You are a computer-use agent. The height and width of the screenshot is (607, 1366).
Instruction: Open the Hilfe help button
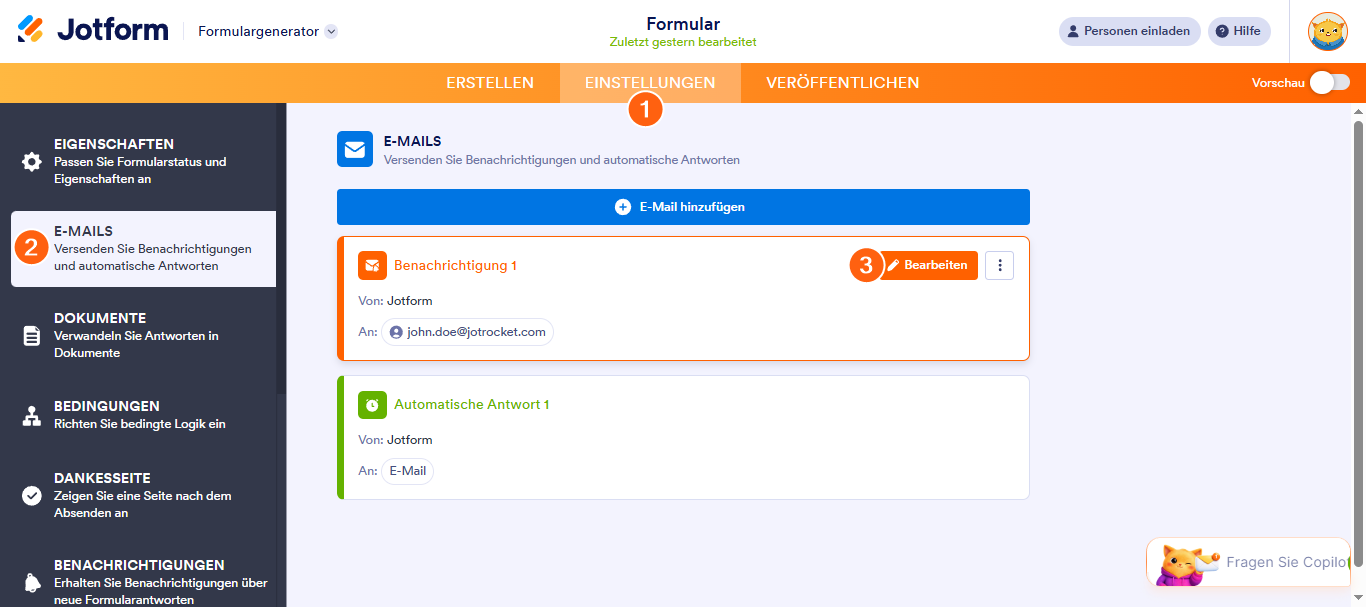click(1239, 31)
